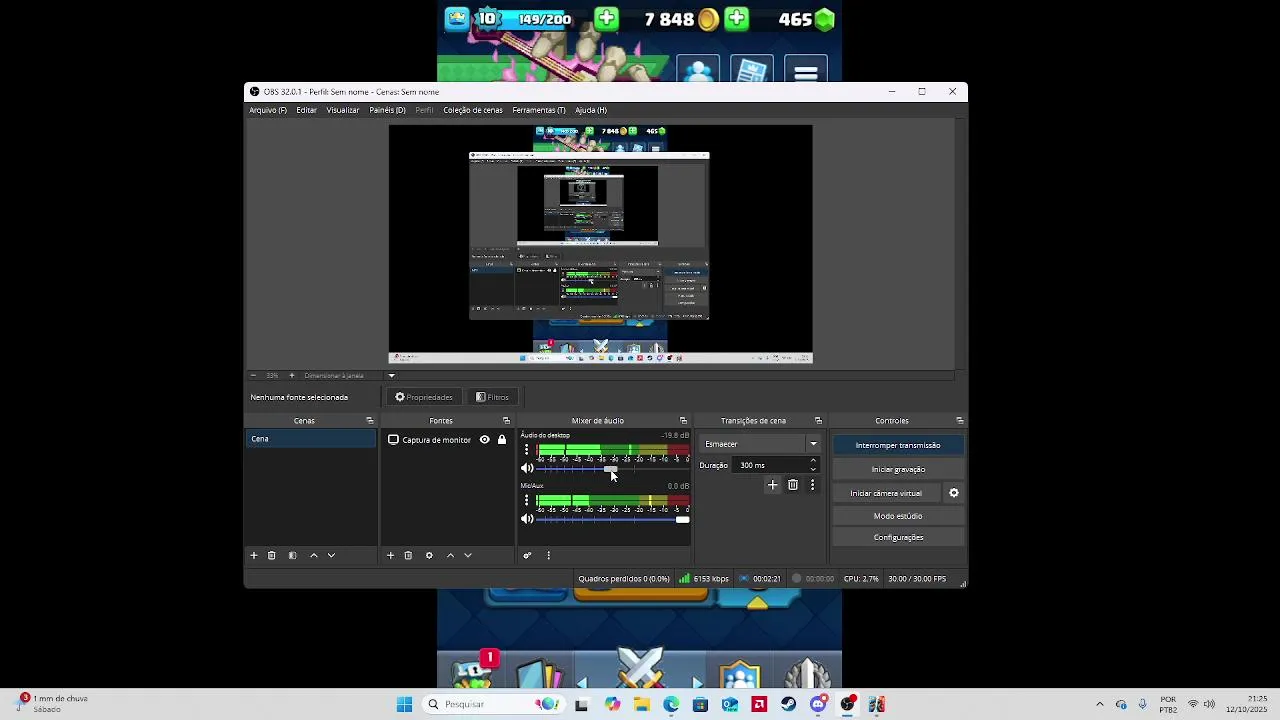Select the Captura de monitor source row
Screen dimensions: 1280x720
[x=447, y=440]
